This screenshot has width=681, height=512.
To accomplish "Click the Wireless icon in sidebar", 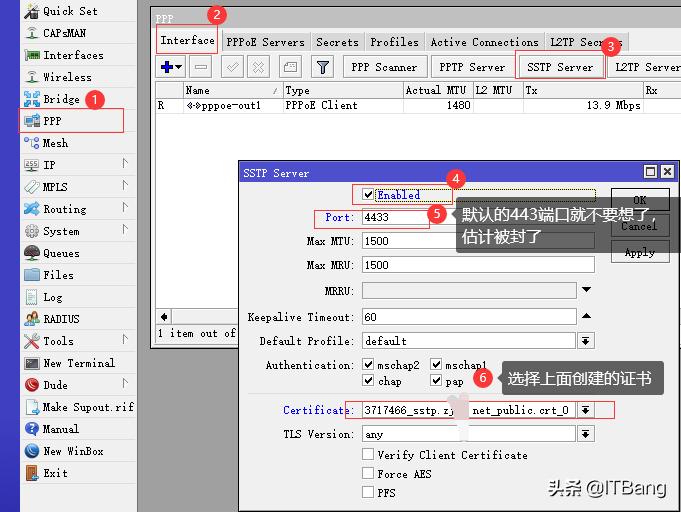I will (31, 77).
